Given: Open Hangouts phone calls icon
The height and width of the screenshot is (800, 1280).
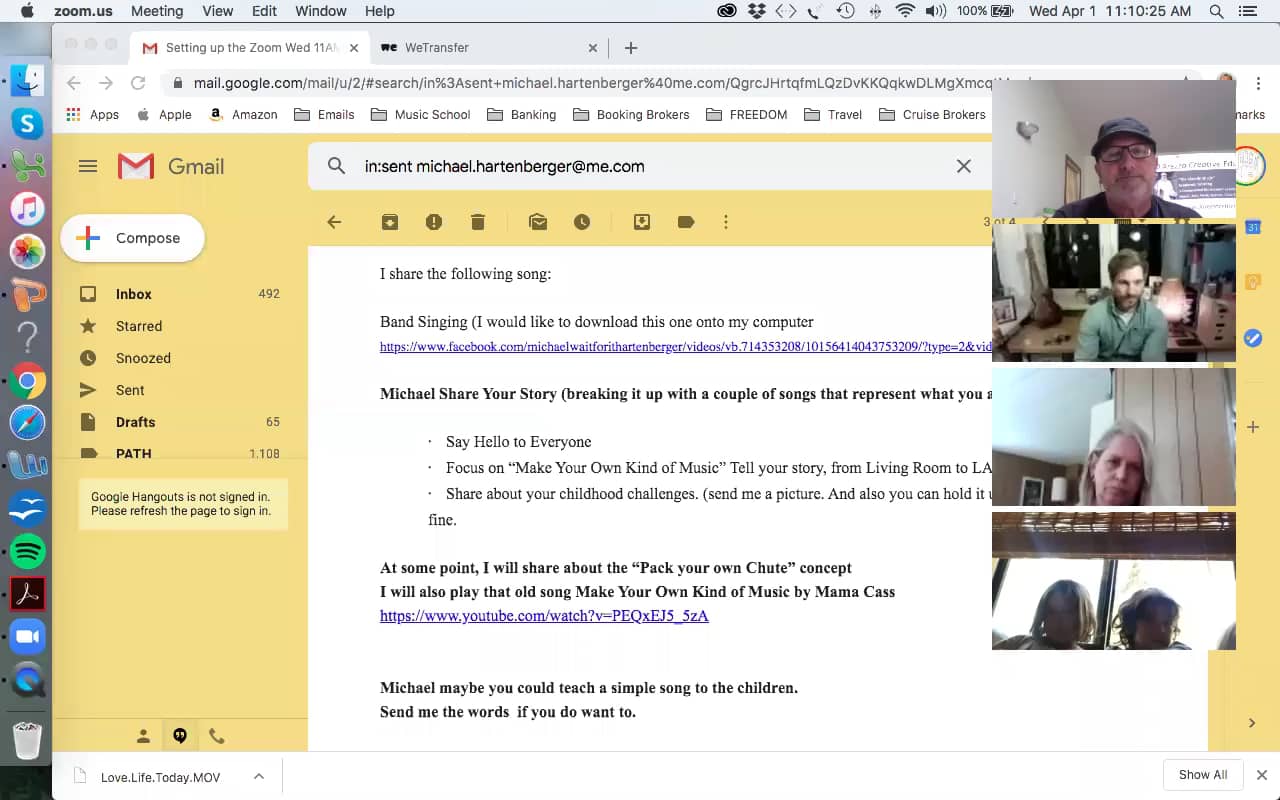Looking at the screenshot, I should point(216,736).
